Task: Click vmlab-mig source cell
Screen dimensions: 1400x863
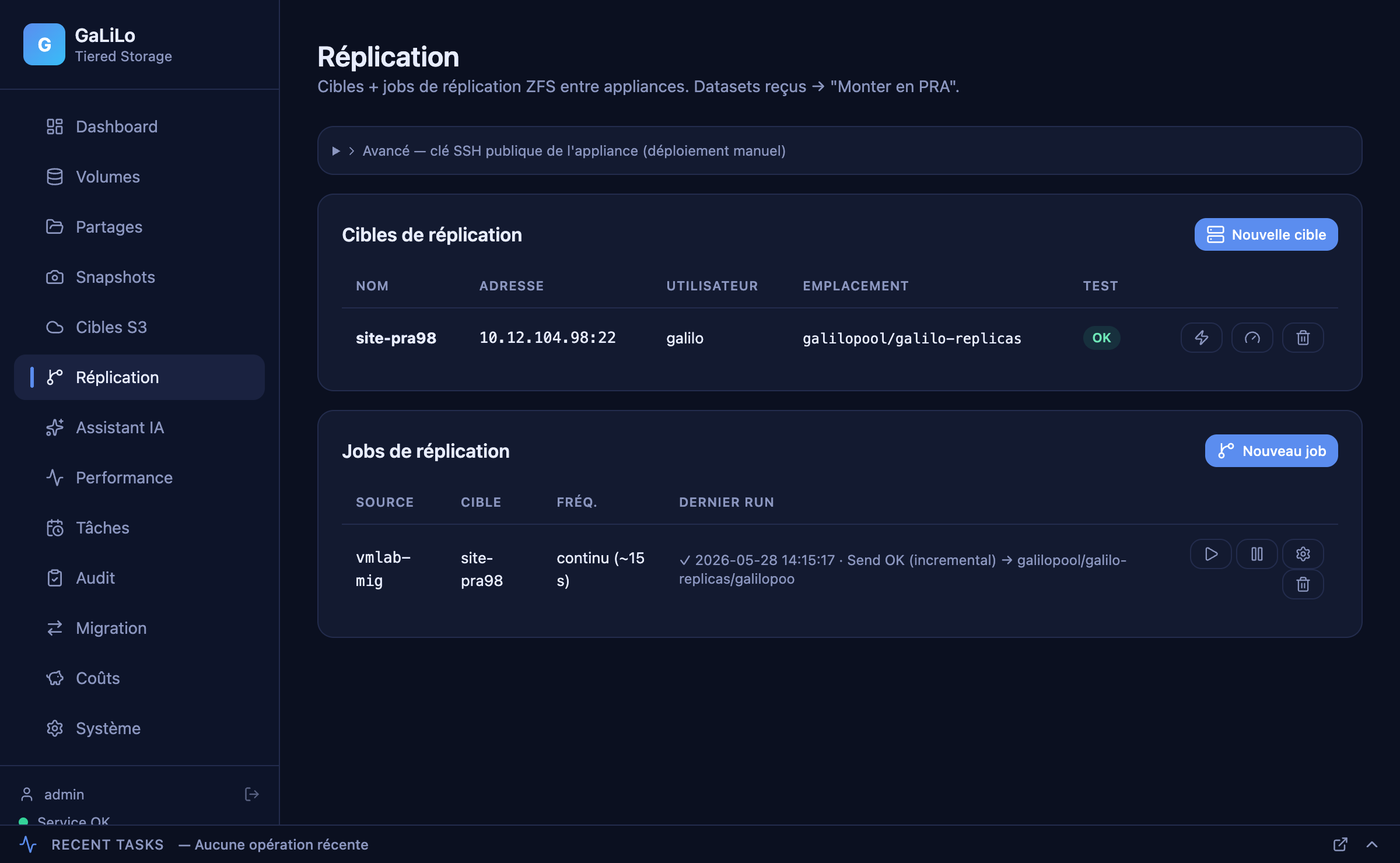Action: click(383, 569)
